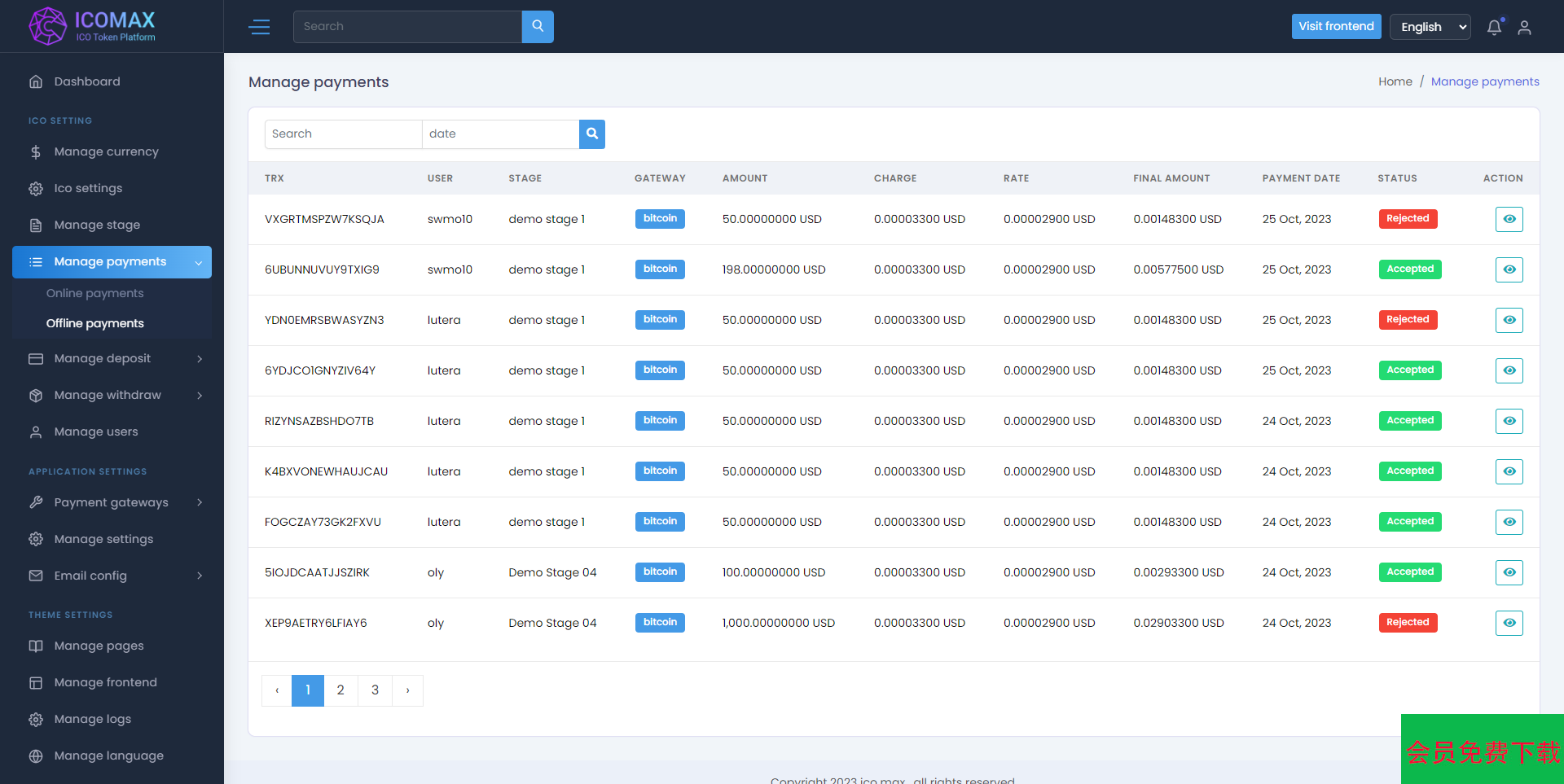Click Demo Stage 04 for 5IOJDCAATJJSZIRK

[x=552, y=572]
